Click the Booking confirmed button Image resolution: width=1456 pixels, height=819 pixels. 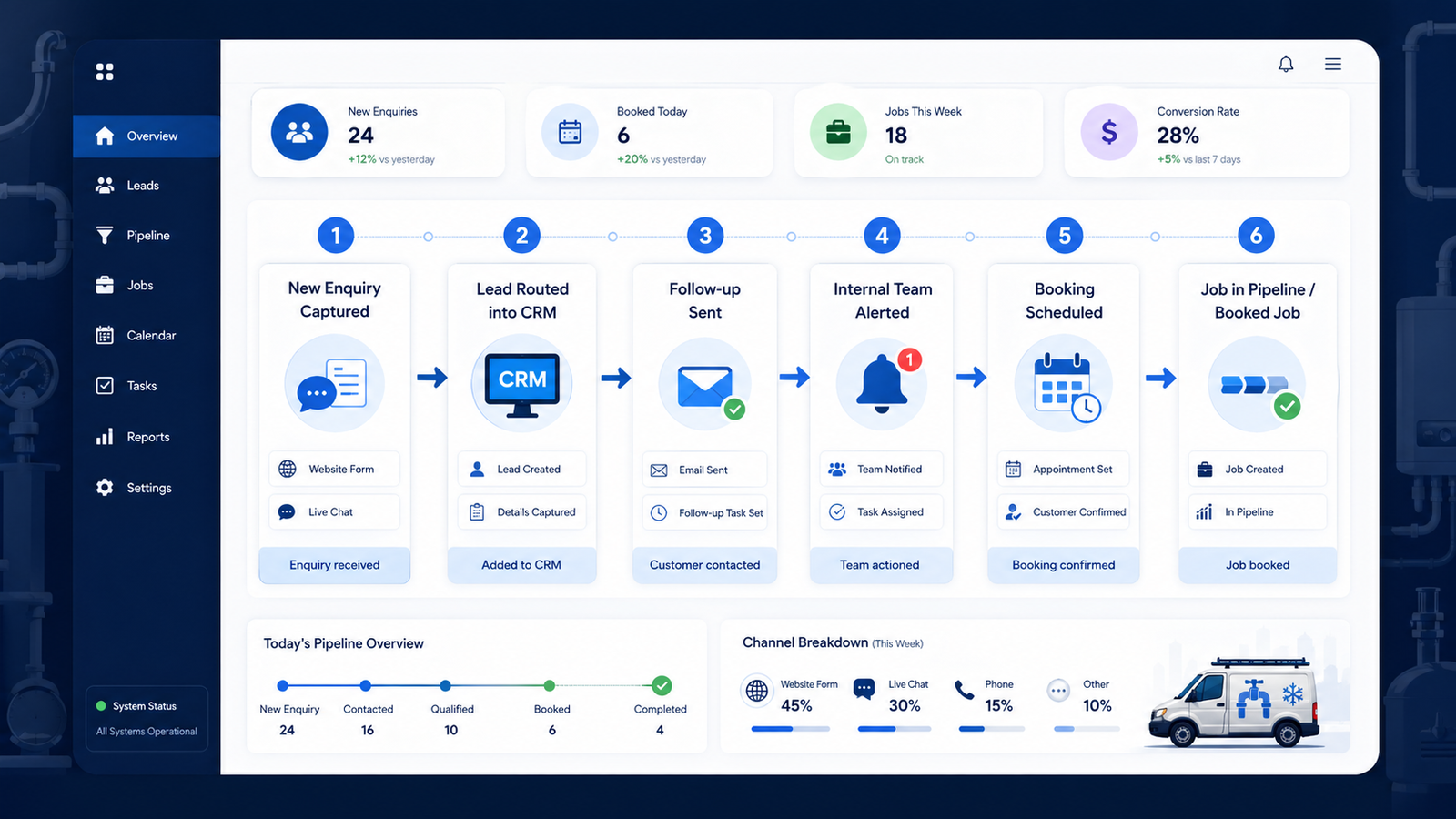pos(1064,565)
